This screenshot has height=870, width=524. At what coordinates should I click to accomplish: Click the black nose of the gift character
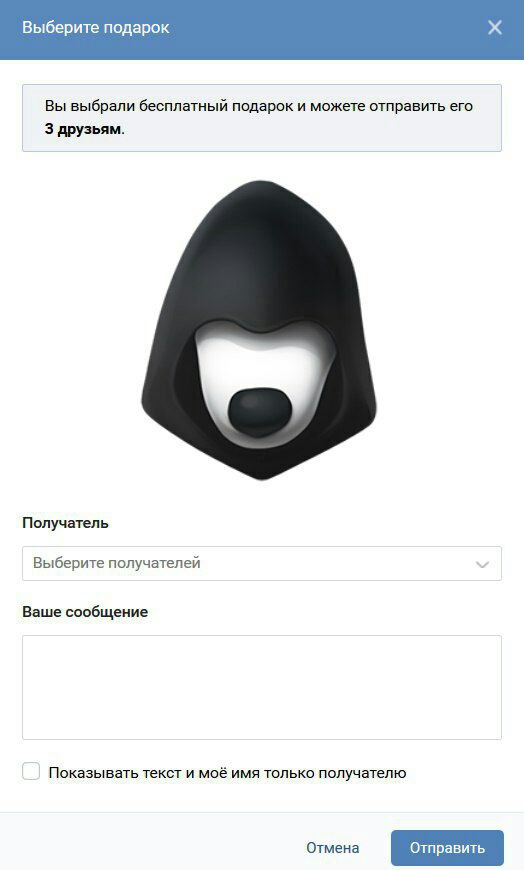tap(259, 412)
